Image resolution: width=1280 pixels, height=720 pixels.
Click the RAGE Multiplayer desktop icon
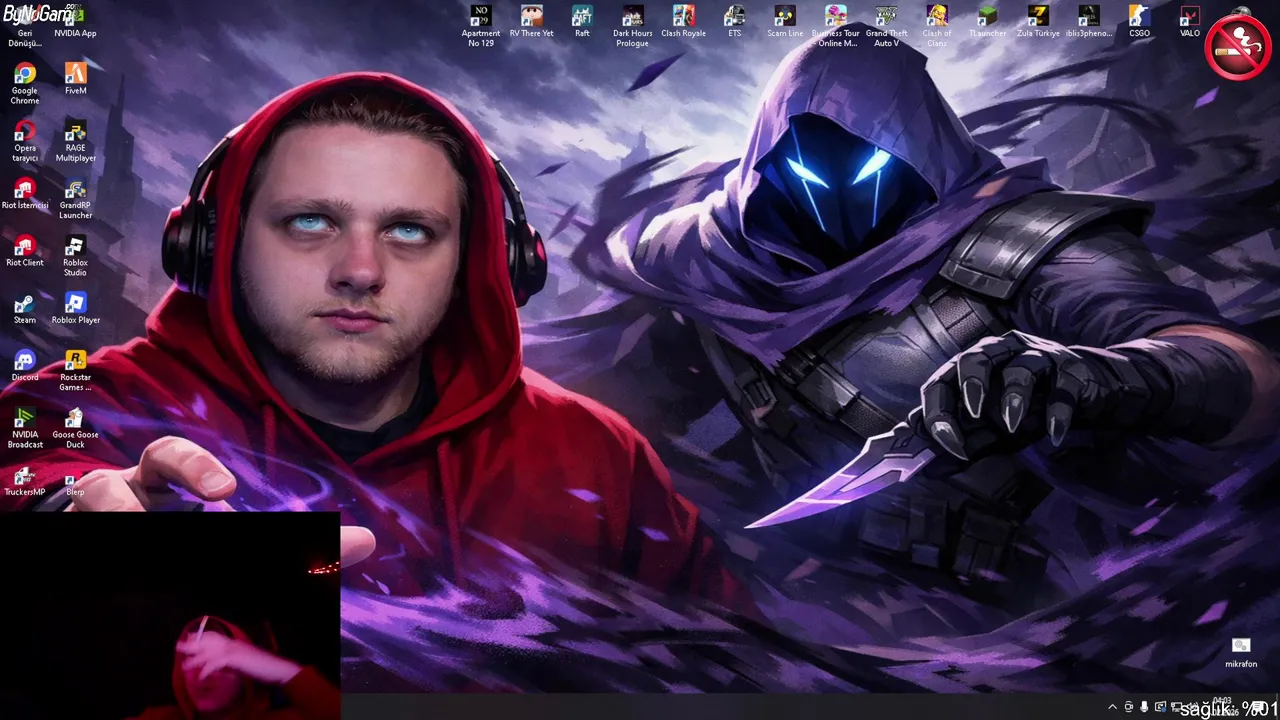75,142
